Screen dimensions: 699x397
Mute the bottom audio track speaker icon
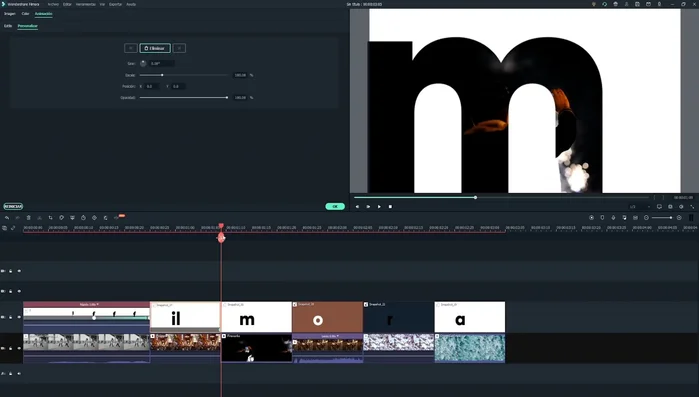click(x=19, y=373)
